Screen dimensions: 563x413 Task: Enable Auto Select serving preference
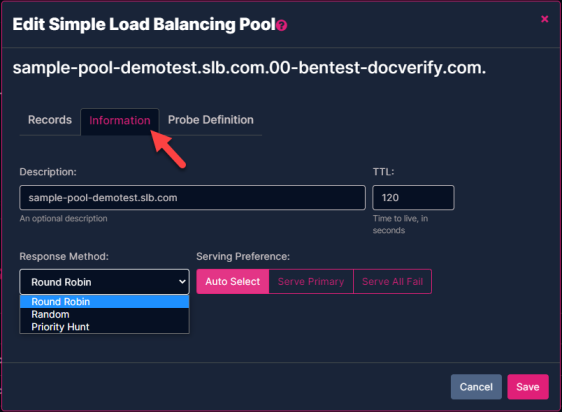pyautogui.click(x=233, y=282)
